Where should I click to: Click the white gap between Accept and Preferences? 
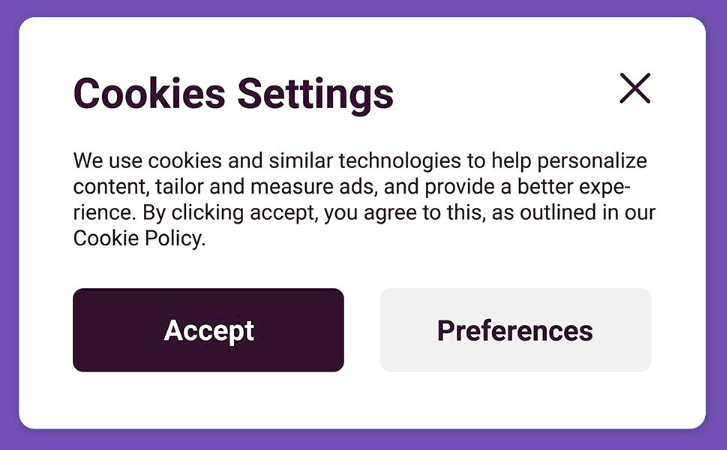coord(362,330)
